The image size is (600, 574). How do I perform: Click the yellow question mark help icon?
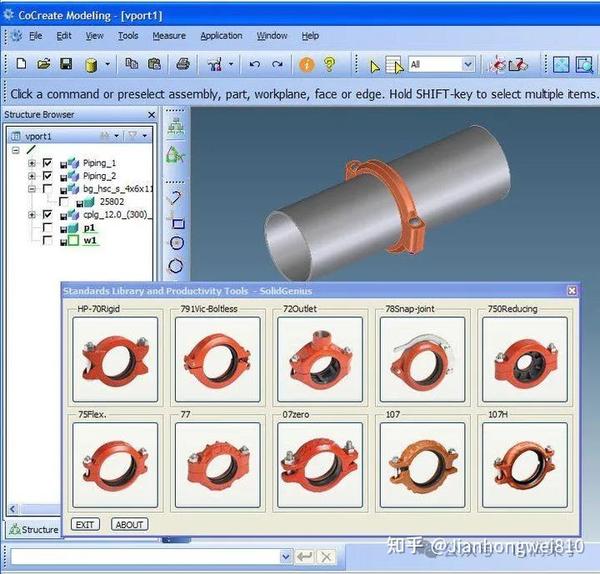(329, 64)
